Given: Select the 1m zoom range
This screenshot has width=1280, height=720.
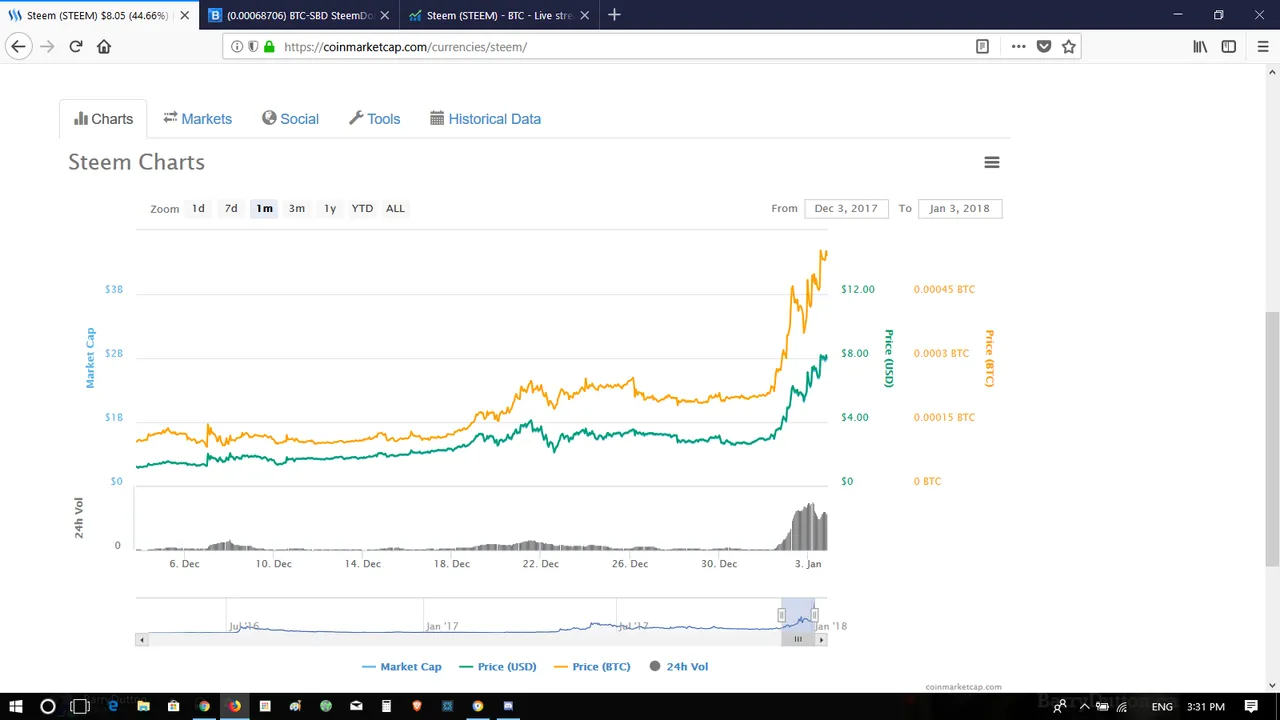Looking at the screenshot, I should tap(264, 208).
